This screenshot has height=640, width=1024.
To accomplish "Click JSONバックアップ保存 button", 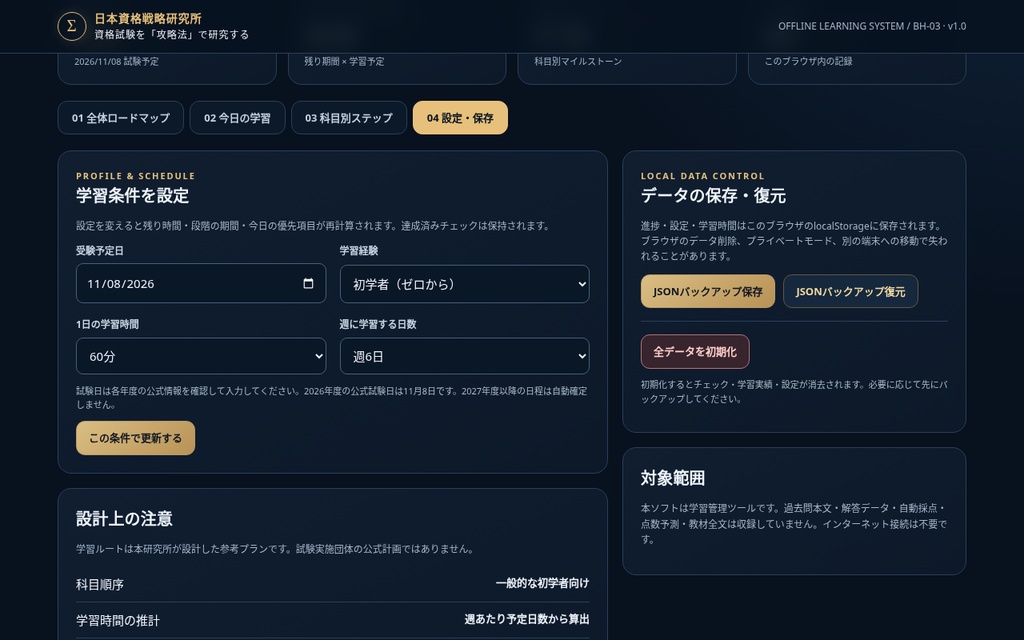I will (x=708, y=291).
